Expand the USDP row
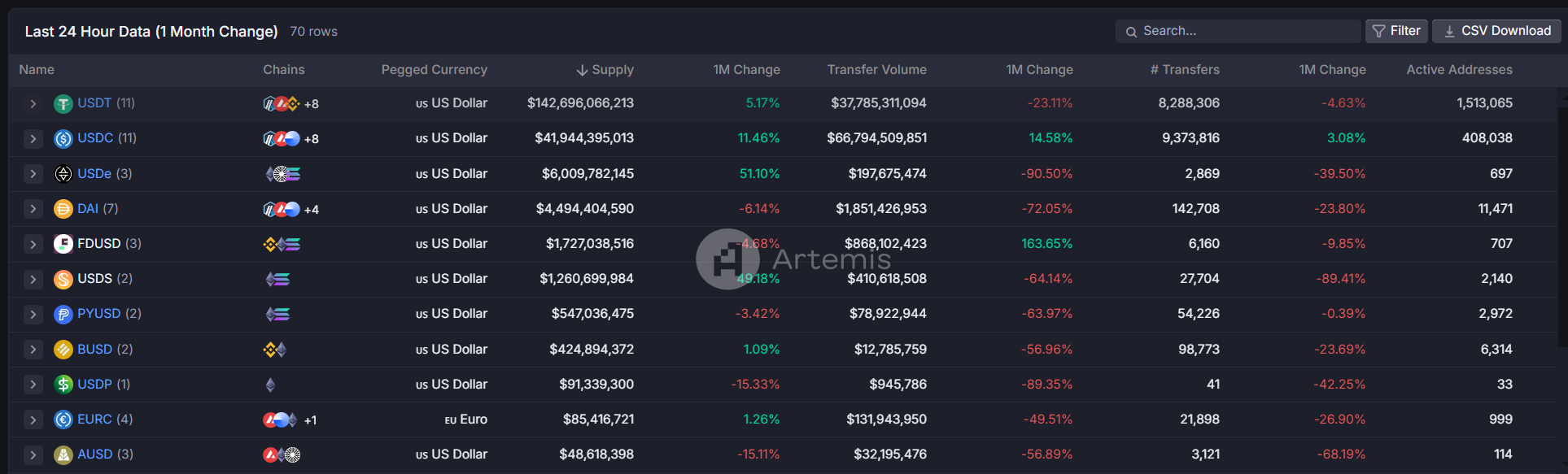Image resolution: width=1568 pixels, height=474 pixels. point(33,385)
